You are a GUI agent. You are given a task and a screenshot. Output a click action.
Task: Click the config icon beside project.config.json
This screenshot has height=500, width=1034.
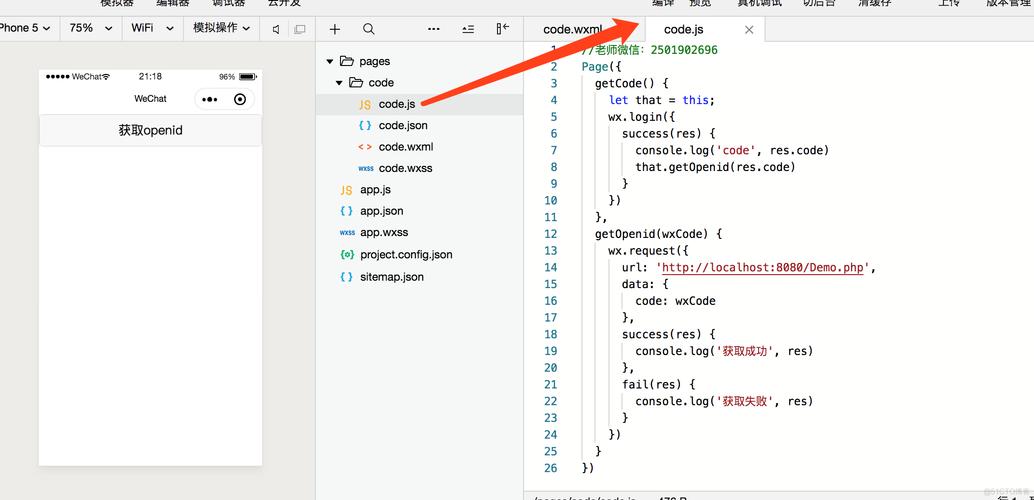tap(347, 255)
